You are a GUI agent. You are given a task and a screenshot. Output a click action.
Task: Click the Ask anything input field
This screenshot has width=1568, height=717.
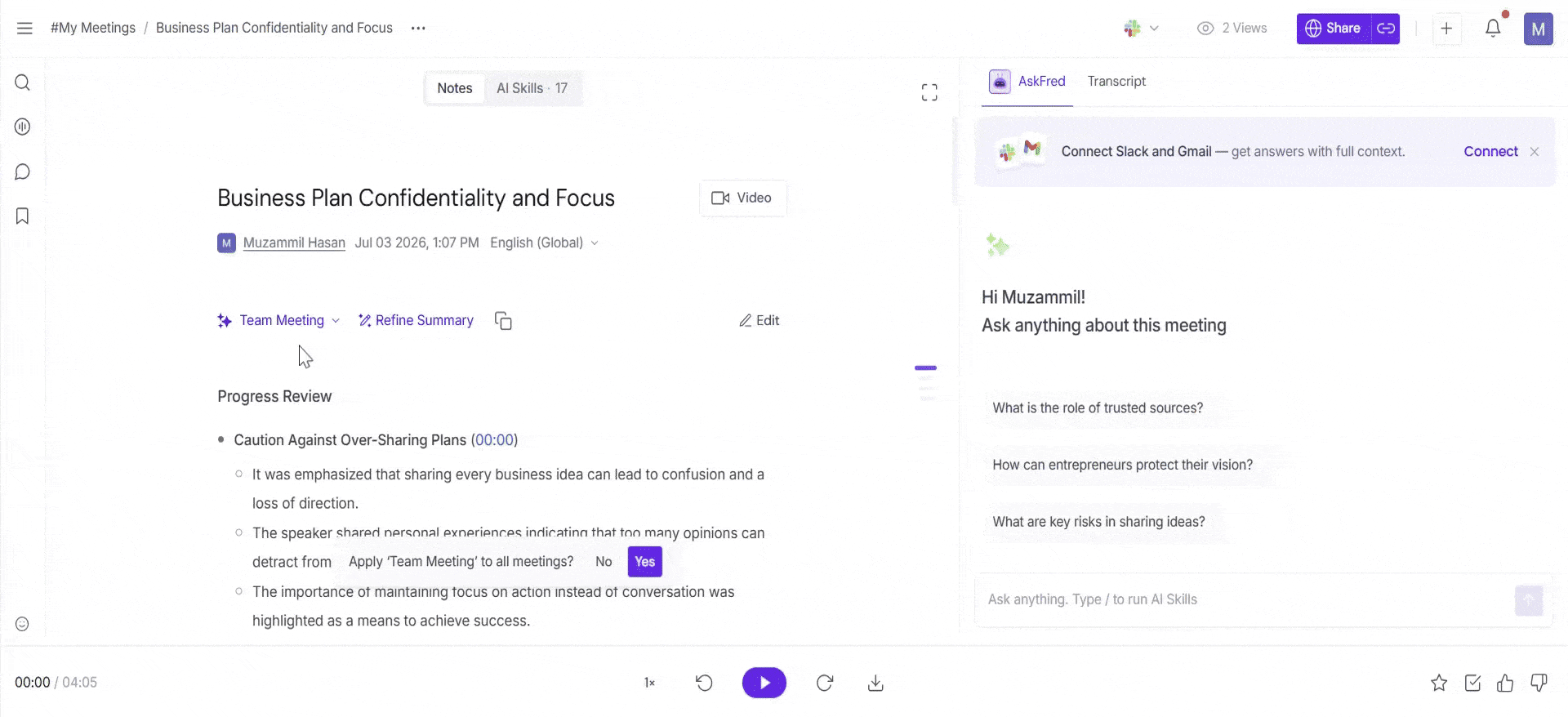[x=1241, y=599]
